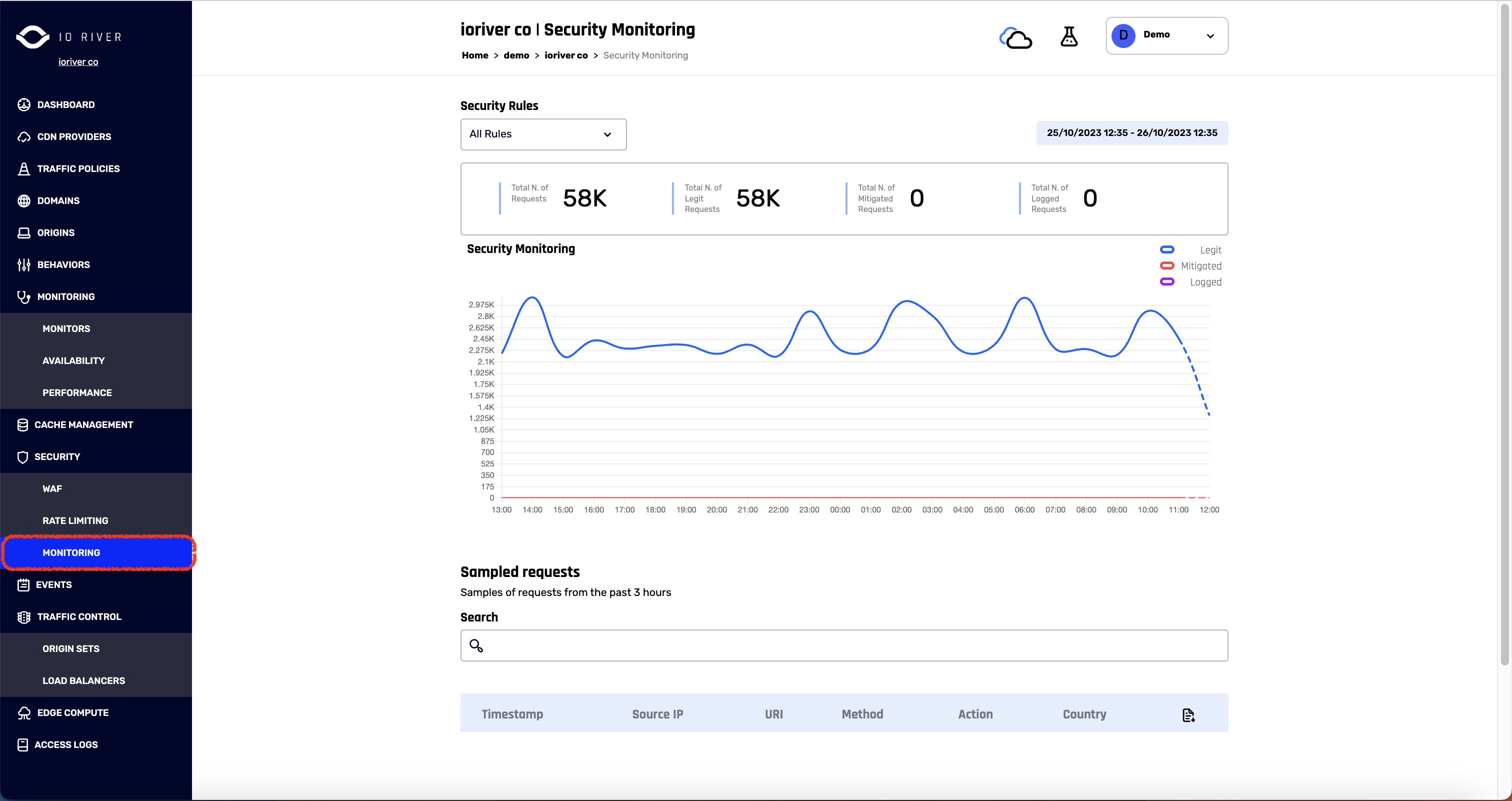Image resolution: width=1512 pixels, height=801 pixels.
Task: Open the date range picker
Action: click(1131, 133)
